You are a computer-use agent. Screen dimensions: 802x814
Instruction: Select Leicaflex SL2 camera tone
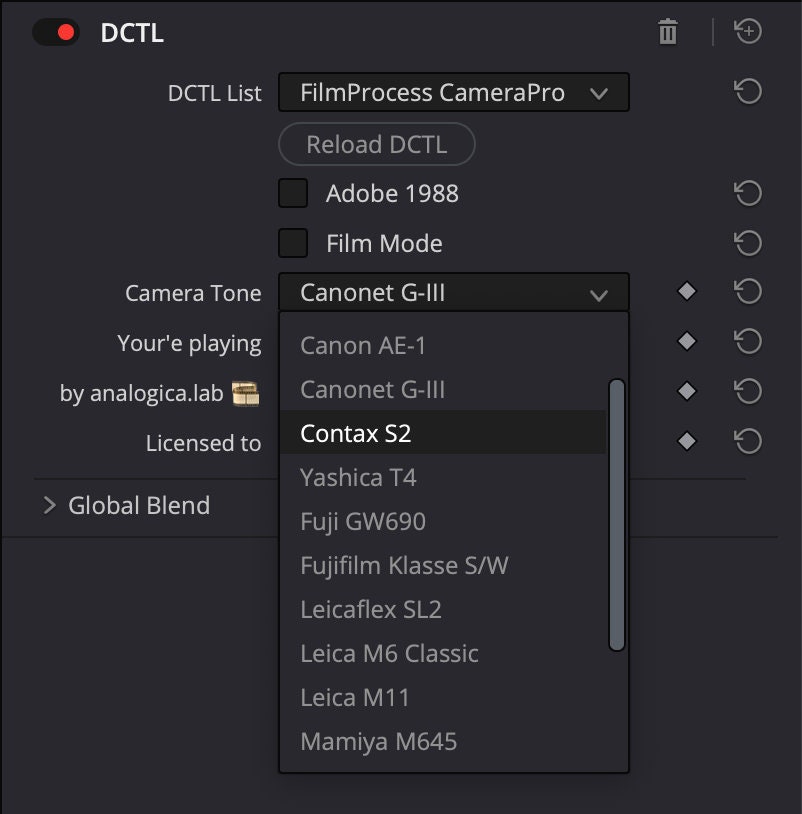443,609
